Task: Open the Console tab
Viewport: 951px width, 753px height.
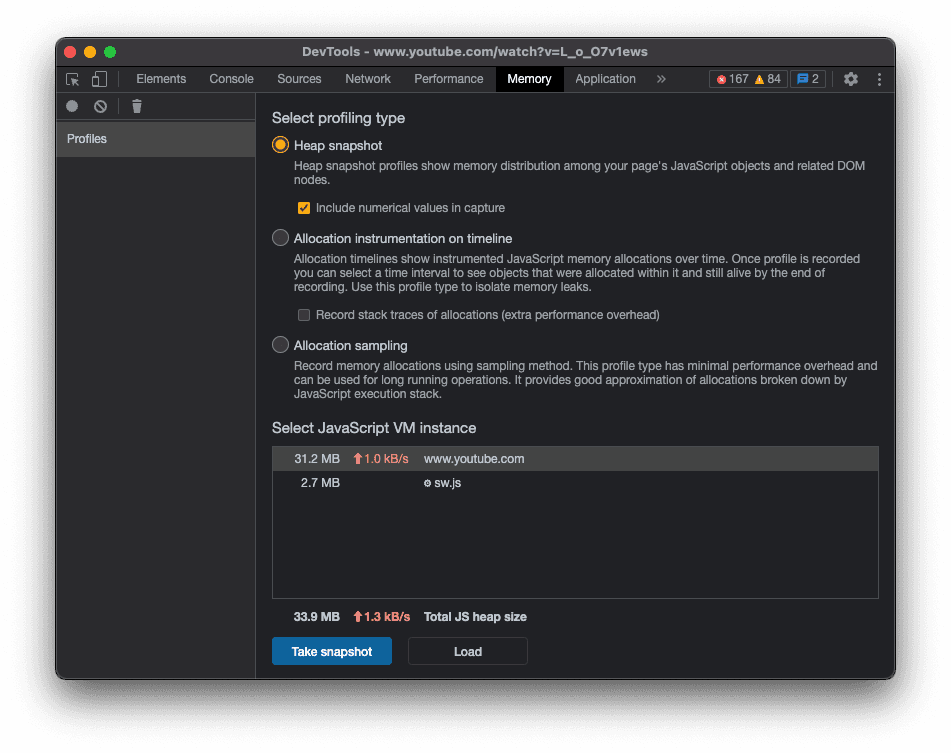Action: 231,79
